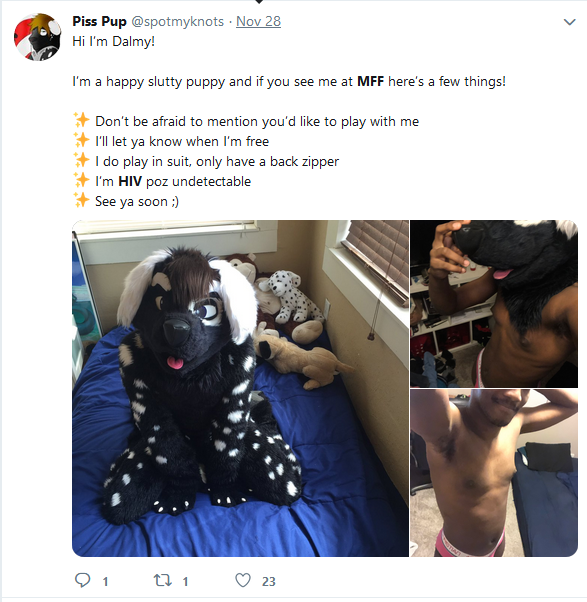Click the bold HIV text in tweet
The width and height of the screenshot is (587, 602).
point(130,181)
